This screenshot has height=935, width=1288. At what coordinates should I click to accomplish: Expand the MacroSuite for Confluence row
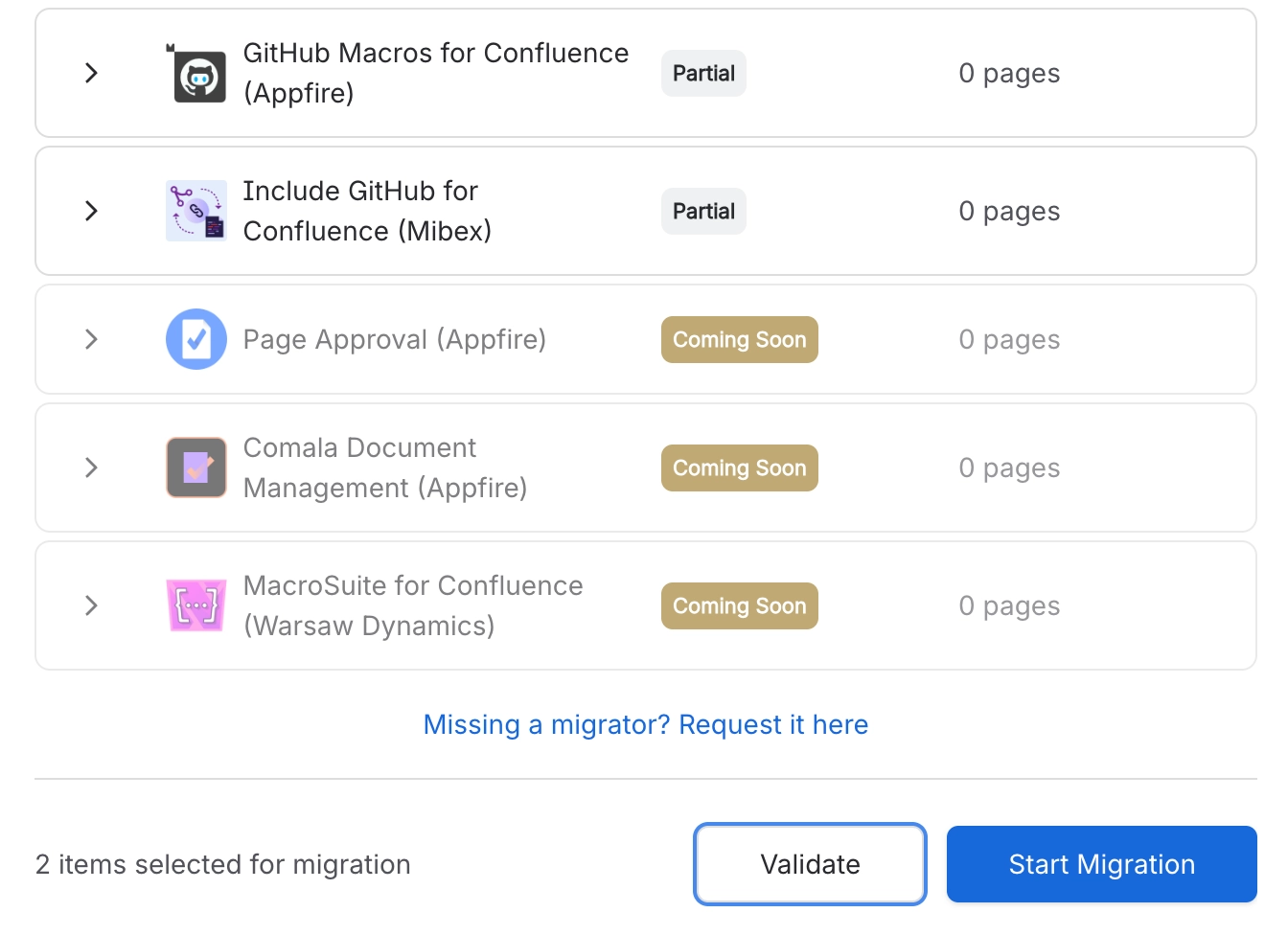91,605
